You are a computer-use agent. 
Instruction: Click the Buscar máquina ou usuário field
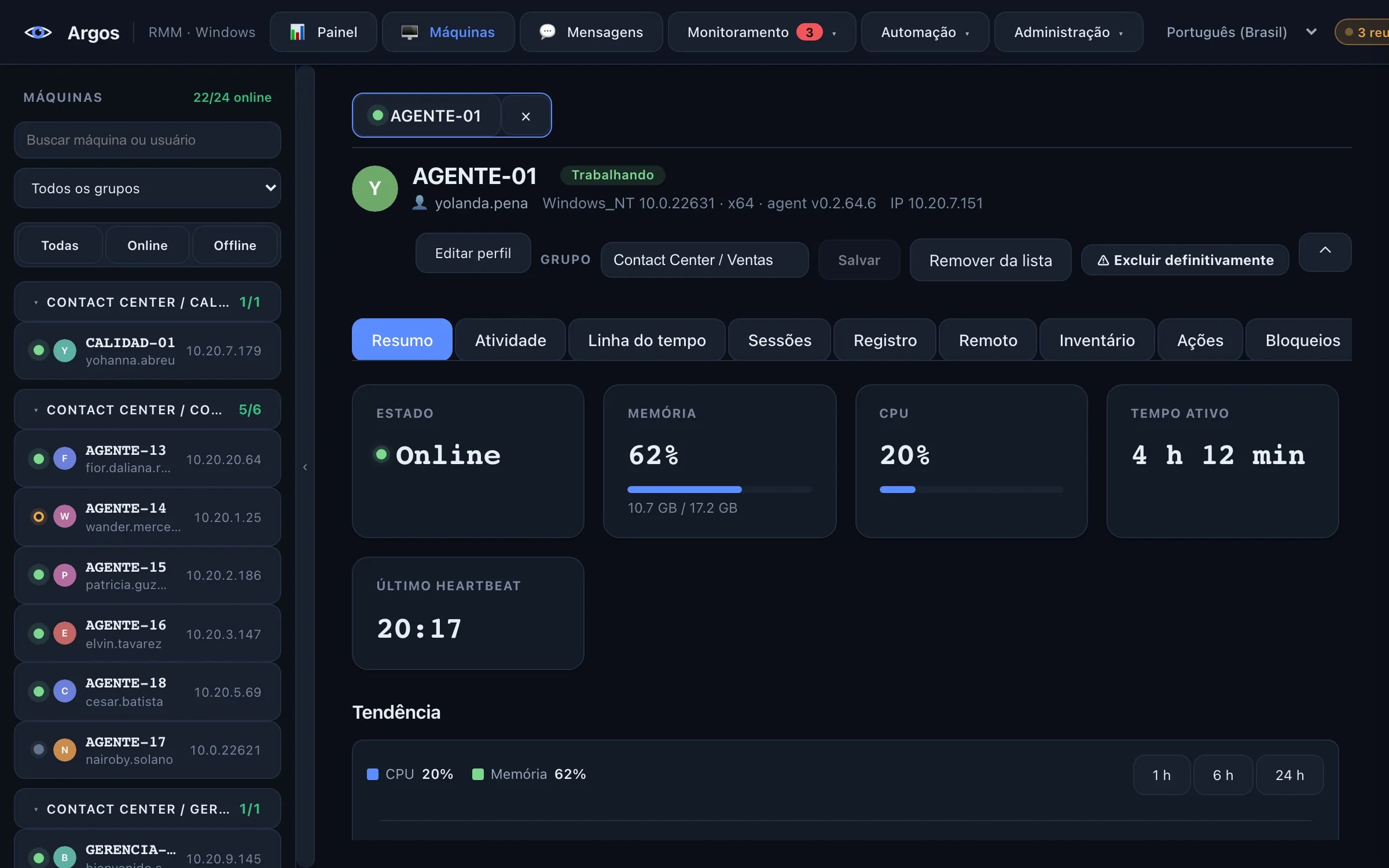[x=148, y=140]
